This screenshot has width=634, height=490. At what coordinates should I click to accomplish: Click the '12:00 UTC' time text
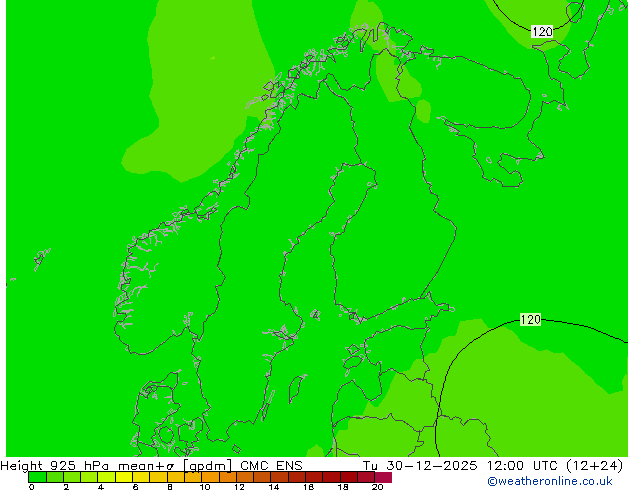point(523,466)
